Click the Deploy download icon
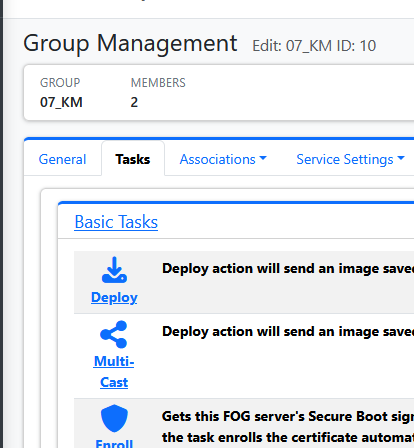 coord(114,270)
